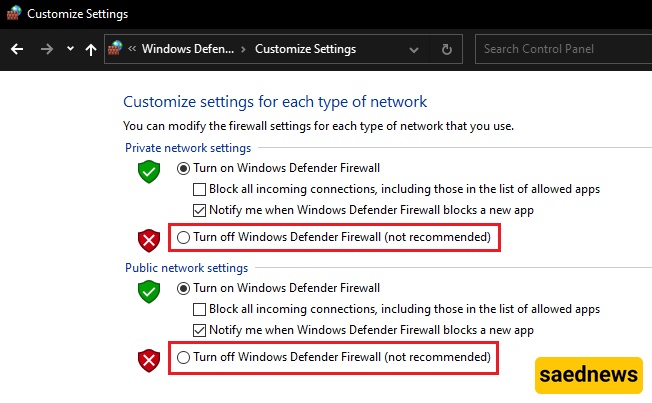
Task: Go up one level with up arrow
Action: (x=91, y=49)
